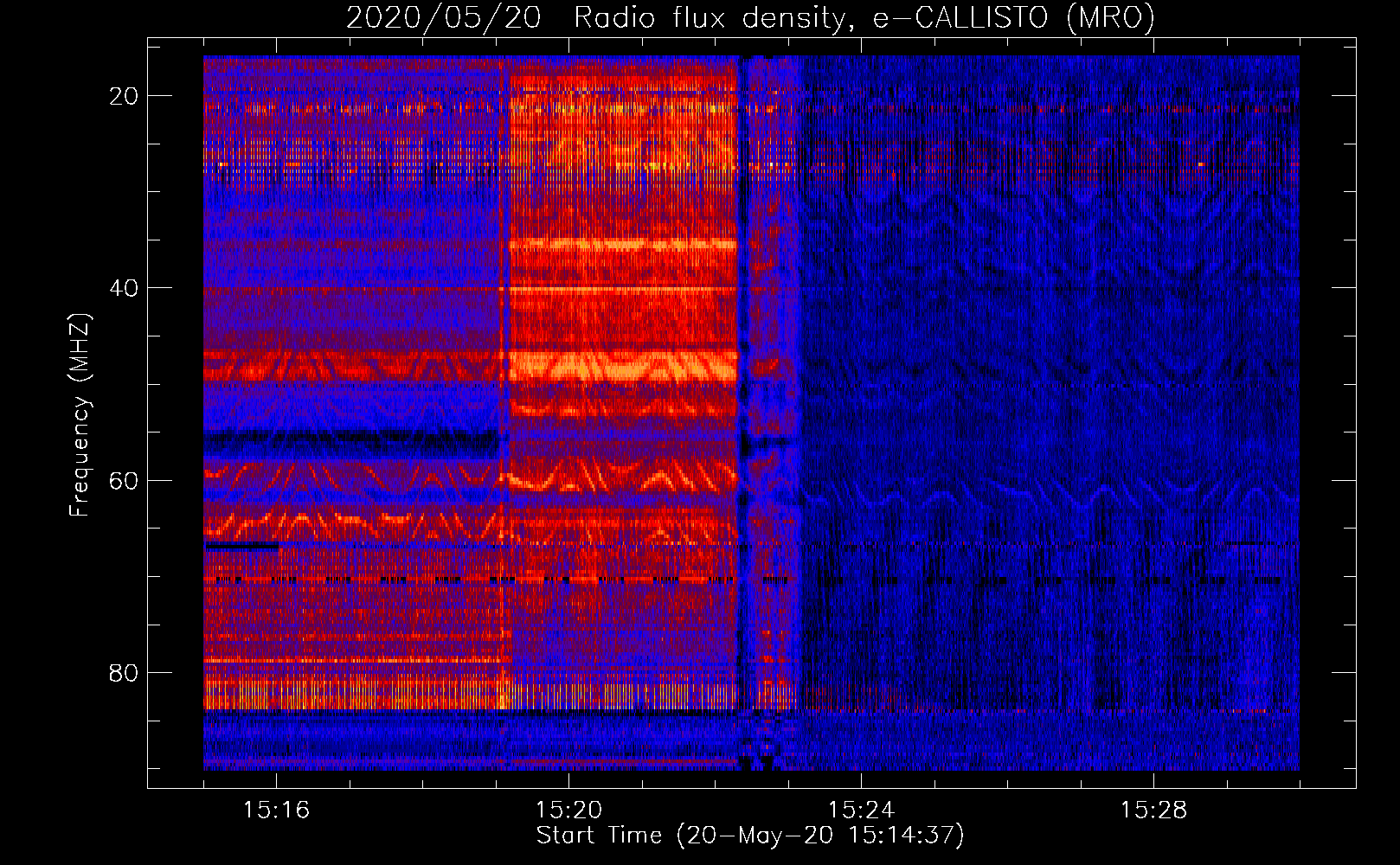Click the 15:28 time tick label
Image resolution: width=1400 pixels, height=865 pixels.
click(1153, 810)
